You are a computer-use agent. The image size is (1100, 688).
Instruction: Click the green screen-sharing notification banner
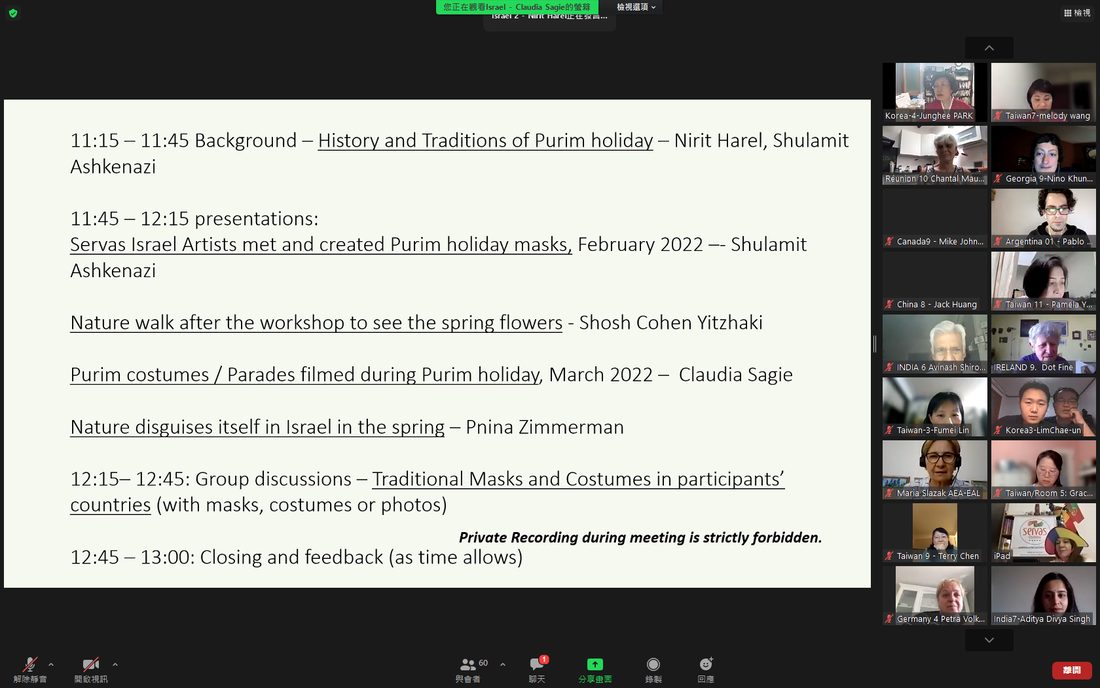point(517,7)
